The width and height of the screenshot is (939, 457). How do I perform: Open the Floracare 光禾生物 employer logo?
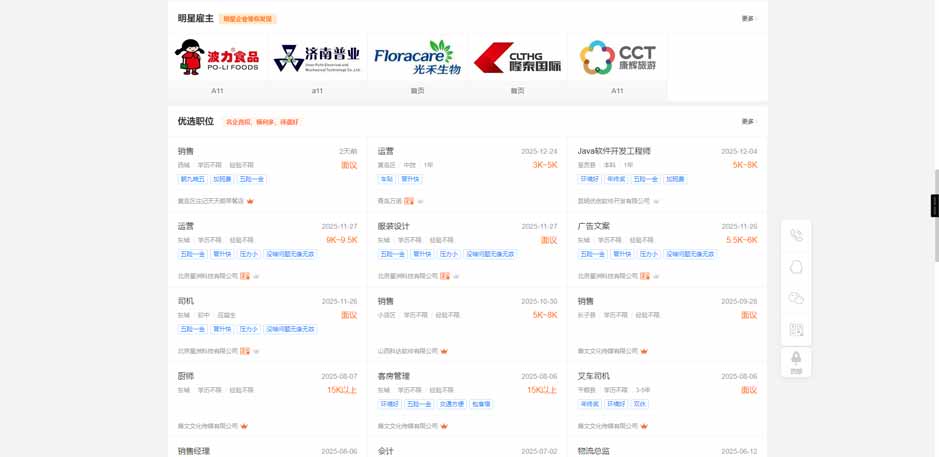pyautogui.click(x=417, y=57)
